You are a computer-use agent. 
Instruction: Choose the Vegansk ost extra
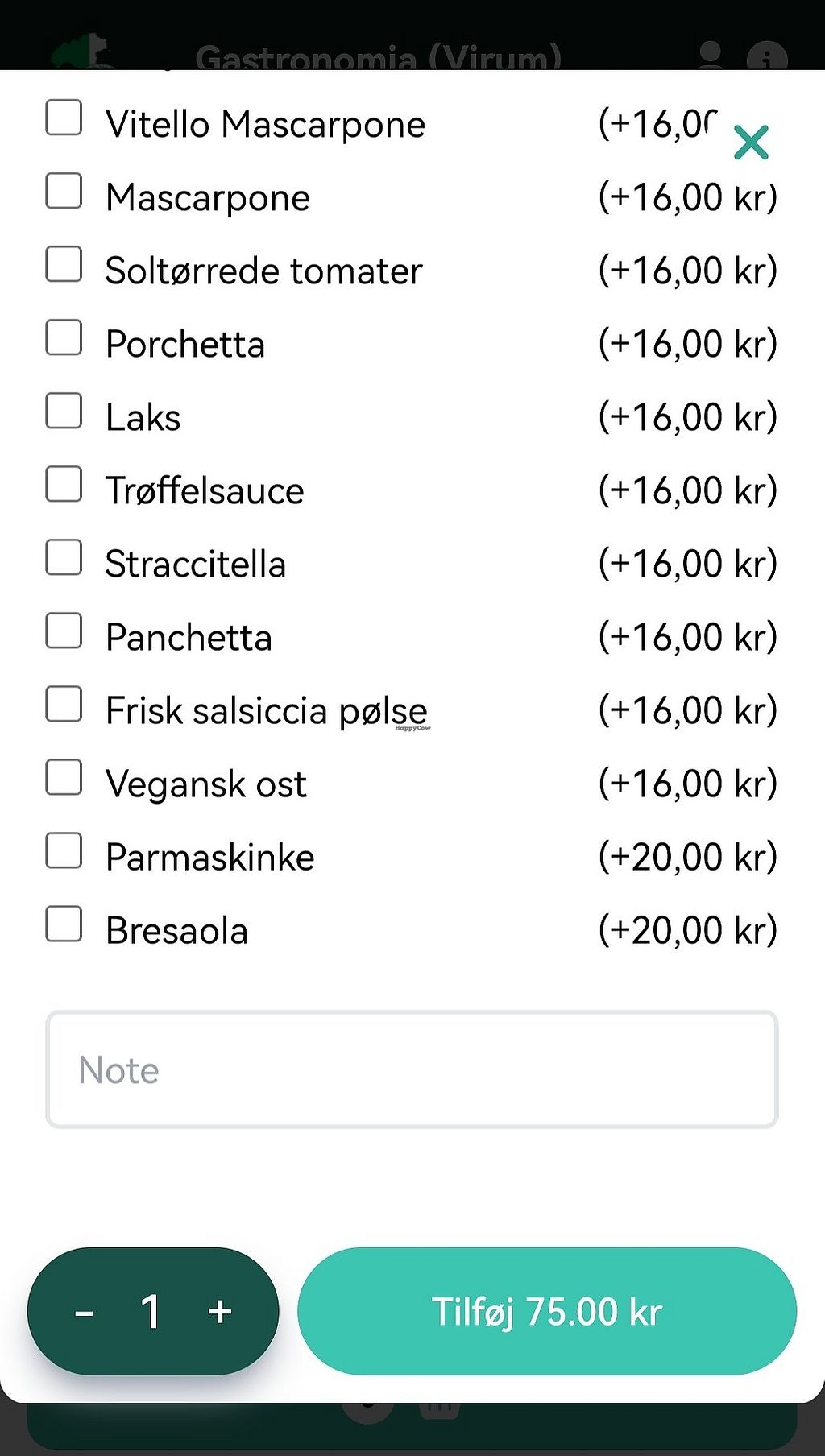click(x=64, y=777)
